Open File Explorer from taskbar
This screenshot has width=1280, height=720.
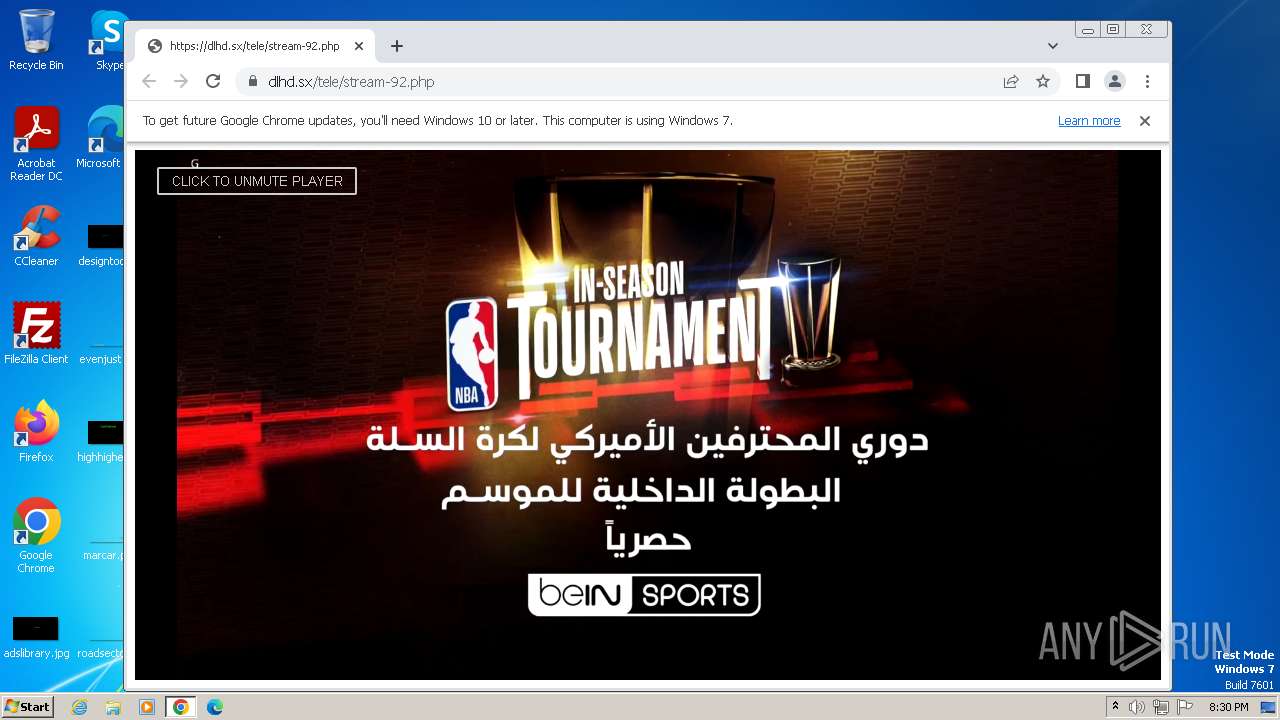113,707
